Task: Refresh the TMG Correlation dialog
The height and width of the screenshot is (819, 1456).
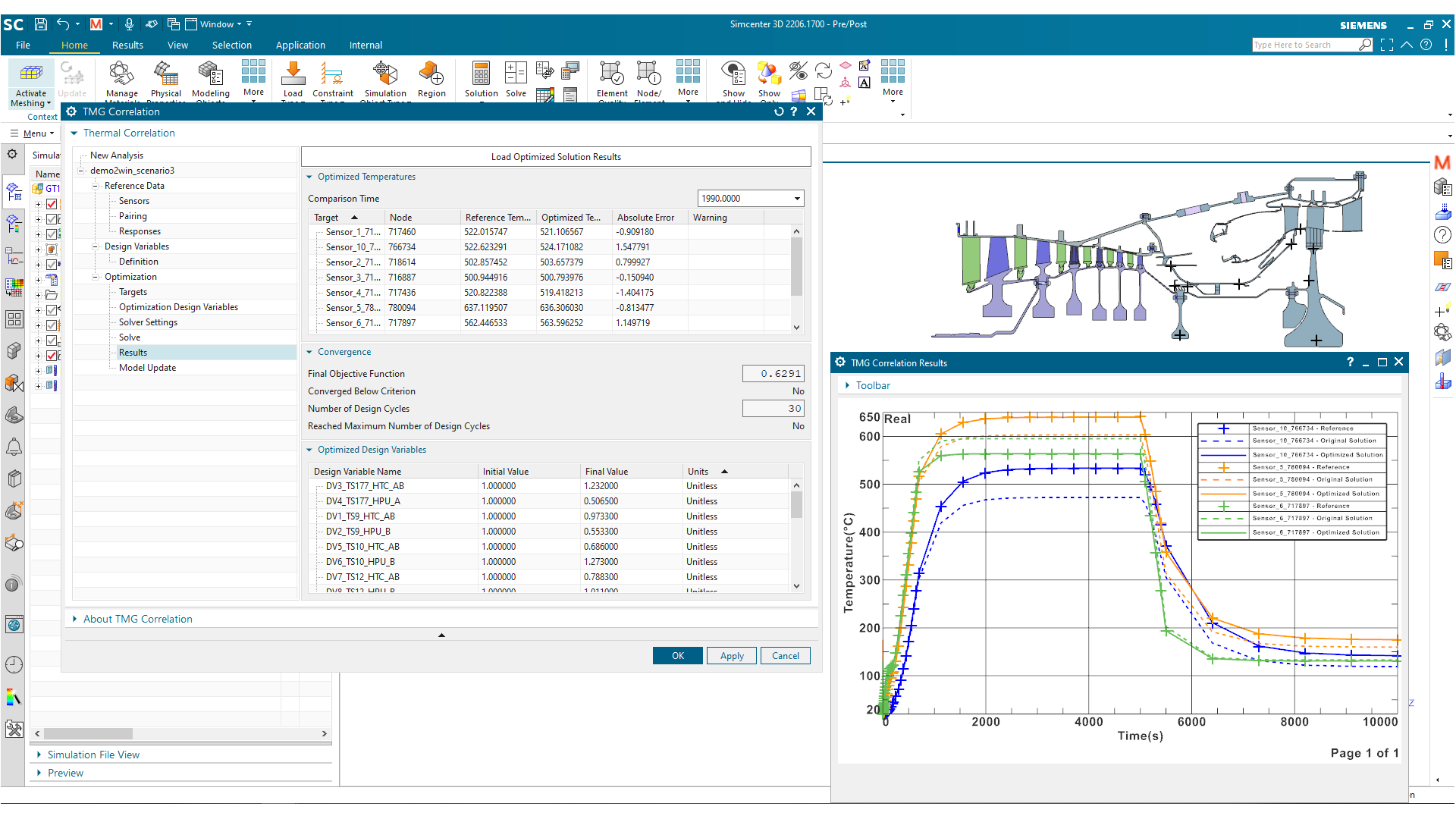Action: [779, 111]
